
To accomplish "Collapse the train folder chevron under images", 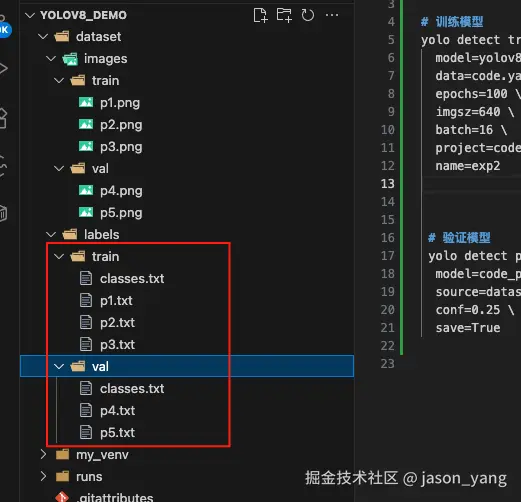I will point(59,80).
